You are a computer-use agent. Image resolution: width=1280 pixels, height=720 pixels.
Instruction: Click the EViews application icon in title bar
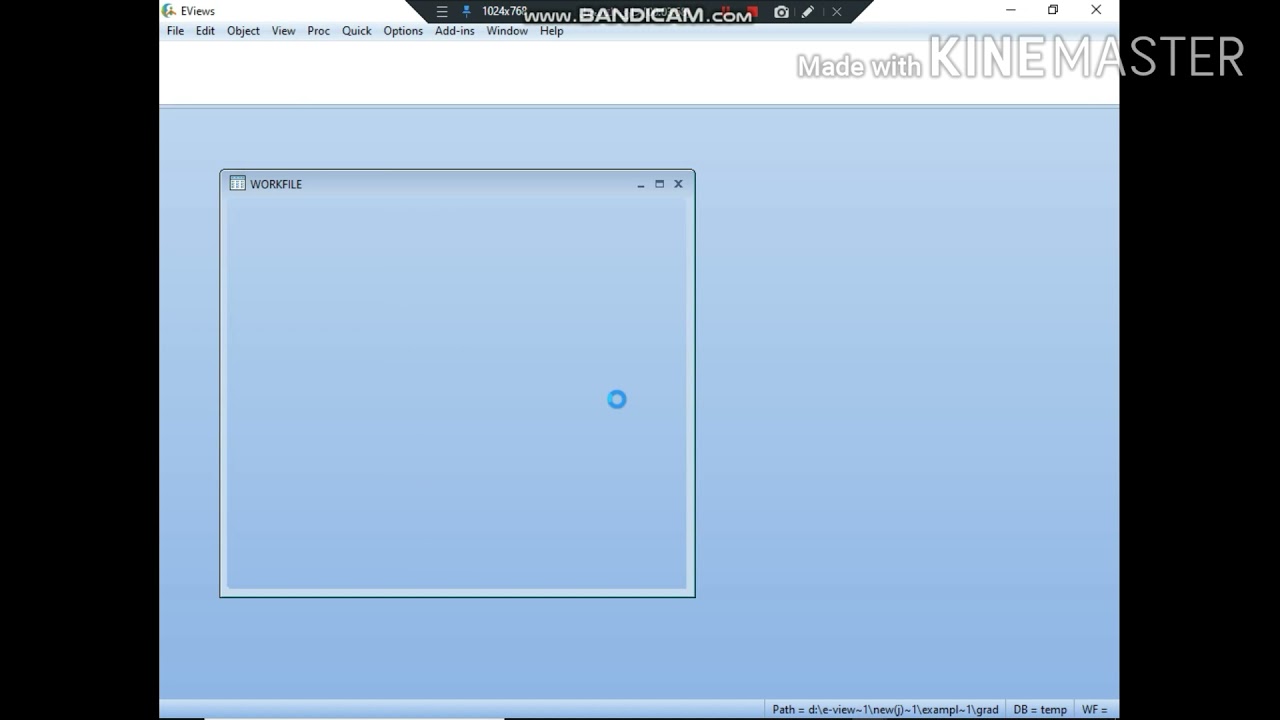169,10
